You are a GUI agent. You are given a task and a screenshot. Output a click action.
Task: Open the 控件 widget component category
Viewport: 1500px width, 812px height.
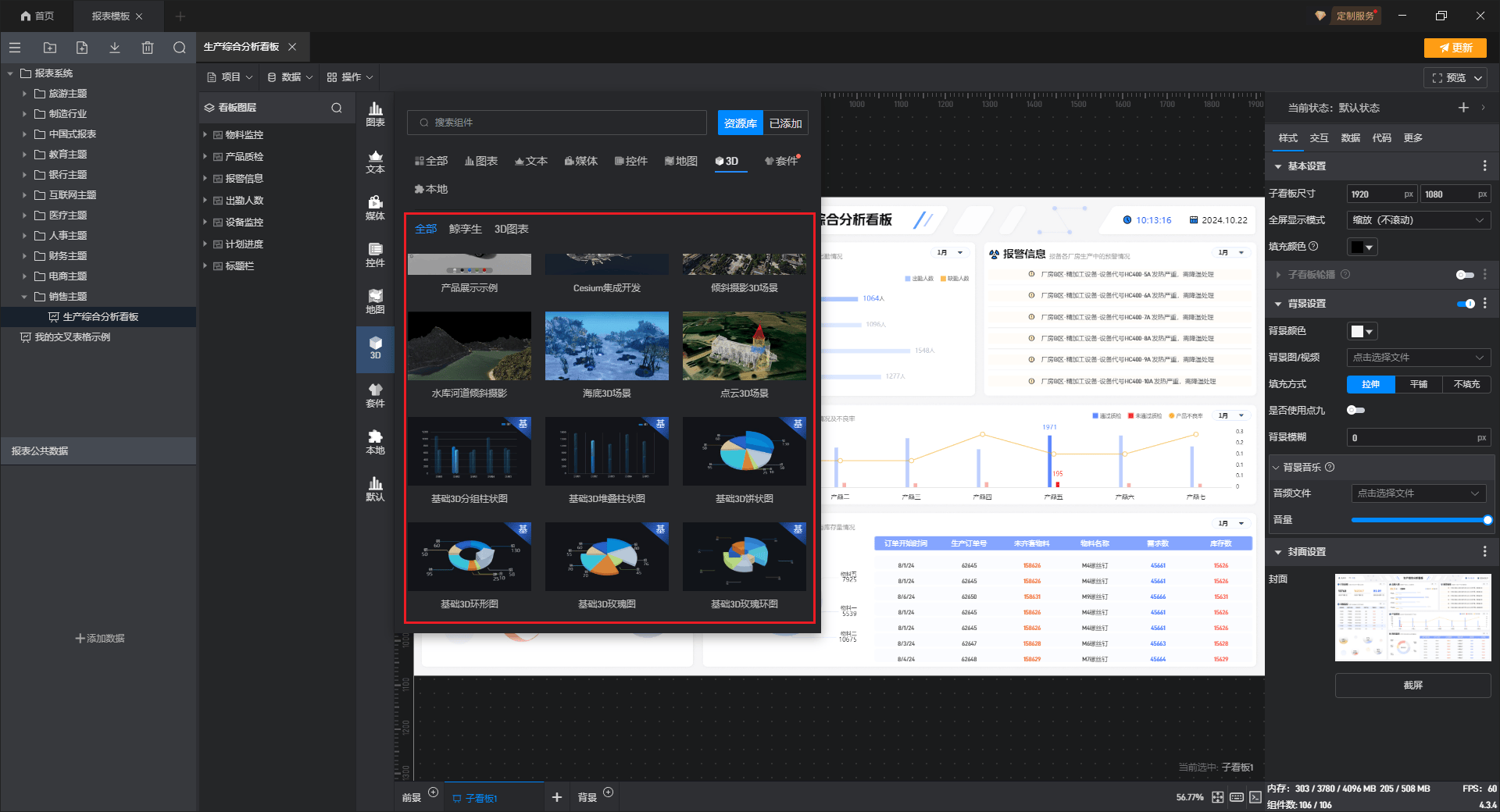pyautogui.click(x=375, y=255)
